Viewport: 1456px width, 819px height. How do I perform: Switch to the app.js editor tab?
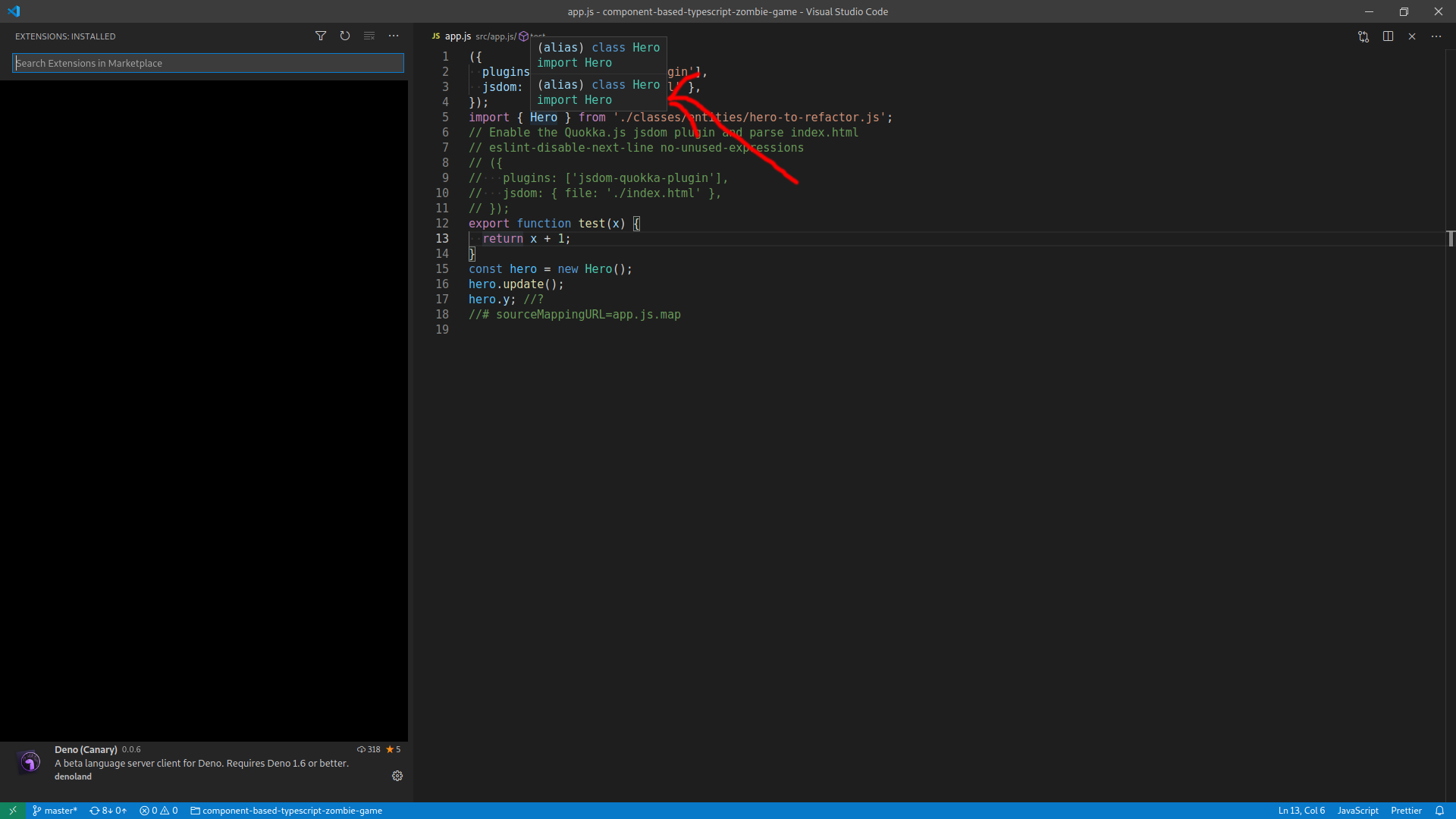coord(458,36)
